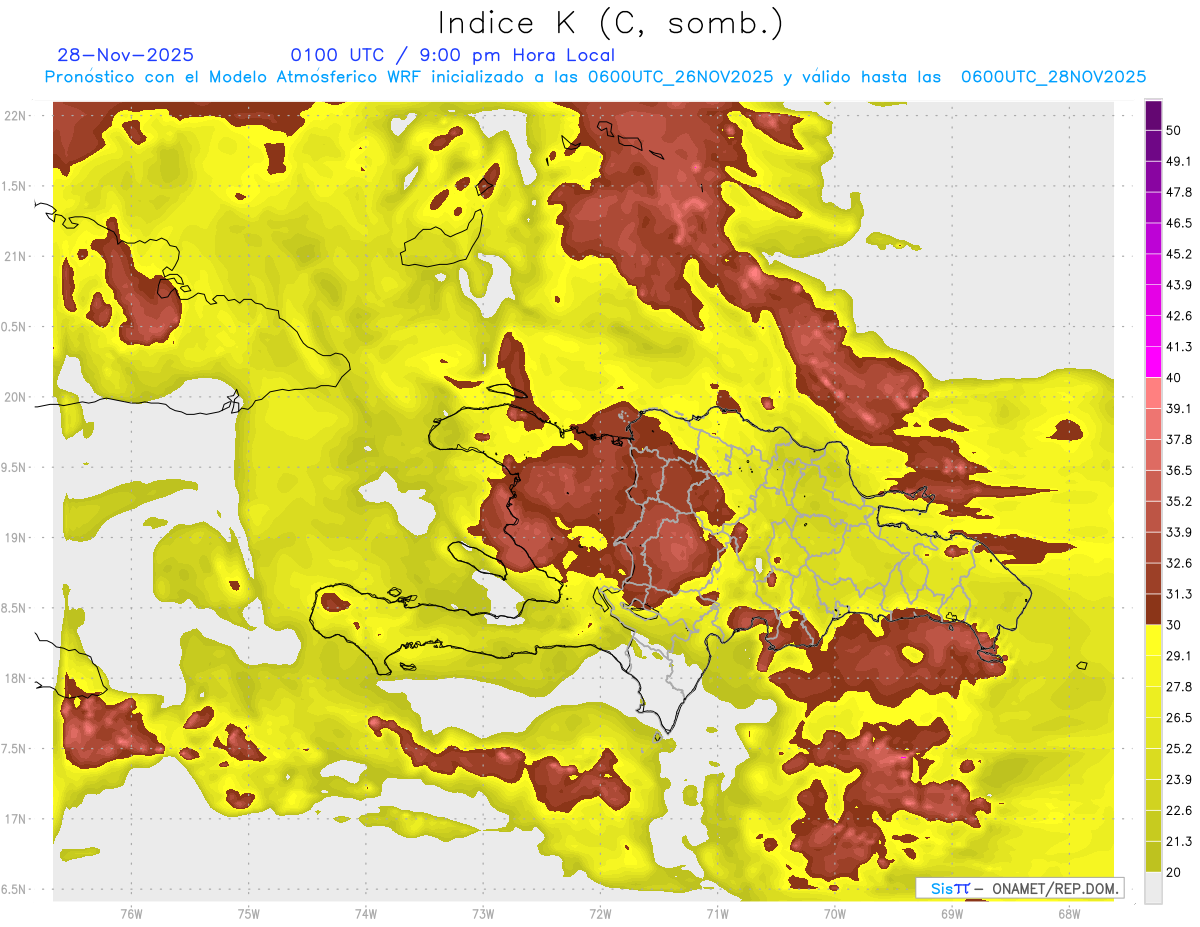Click the "69W" longitude label

point(952,913)
